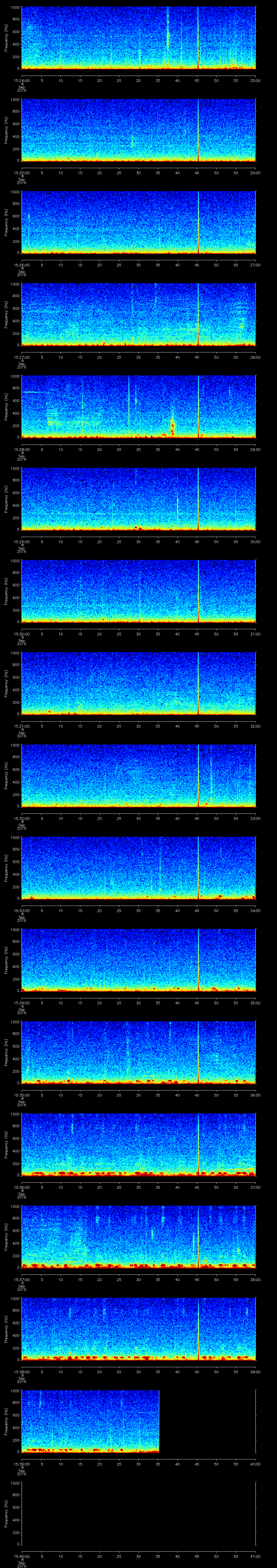
Task: Click the spectrogram panel starting at 15:33:00
Action: [139, 868]
